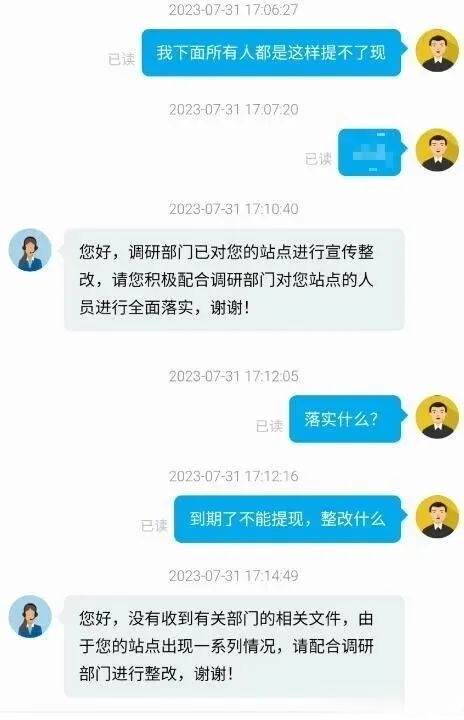Tap the user avatar beside the blurred message

[x=437, y=151]
